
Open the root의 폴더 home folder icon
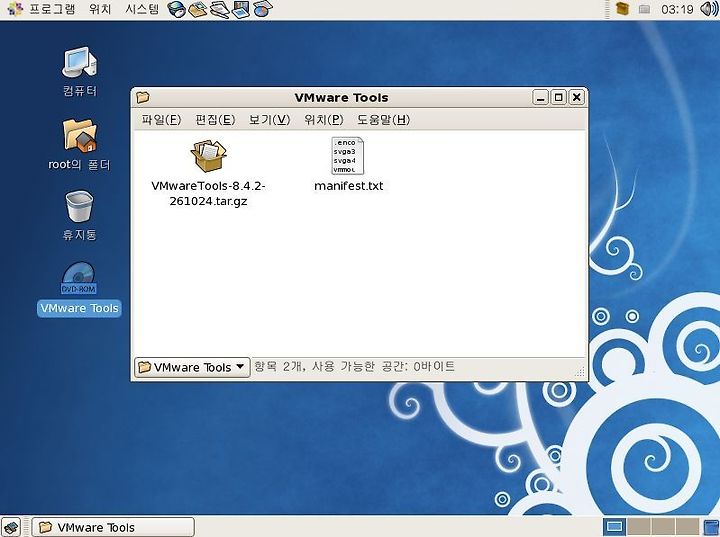79,135
